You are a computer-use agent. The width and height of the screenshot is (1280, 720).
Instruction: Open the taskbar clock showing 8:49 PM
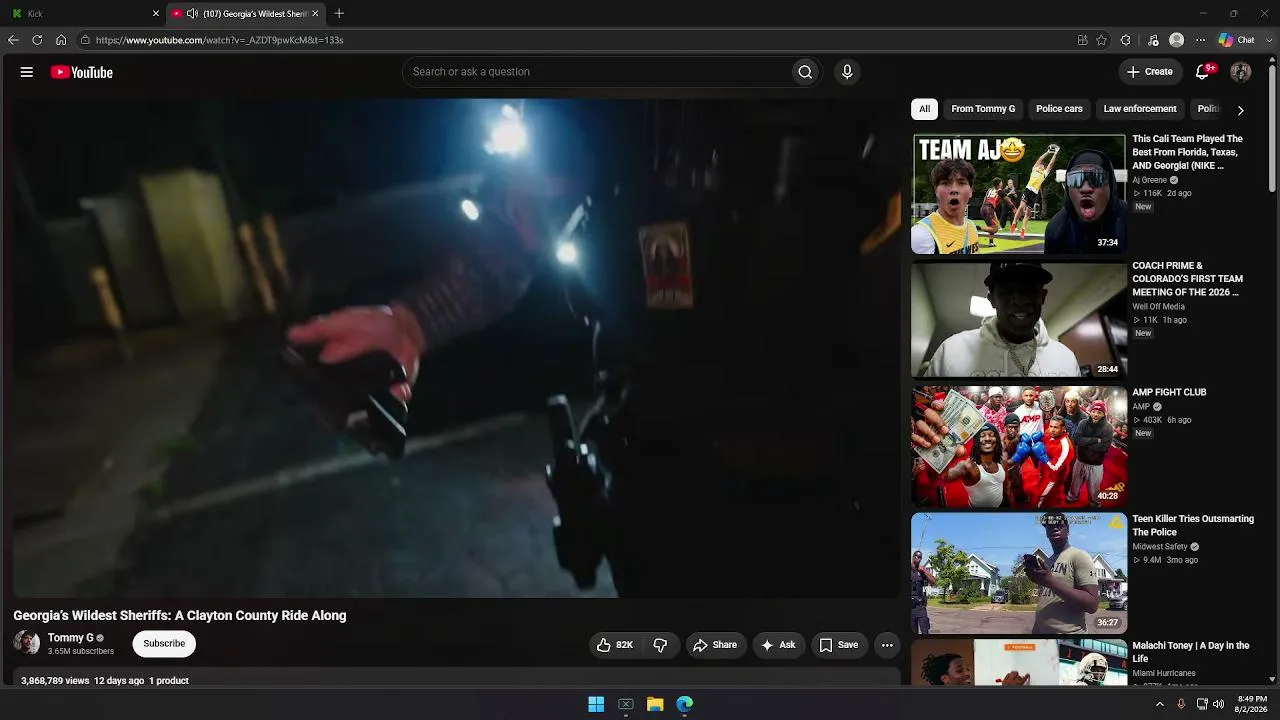pos(1251,704)
